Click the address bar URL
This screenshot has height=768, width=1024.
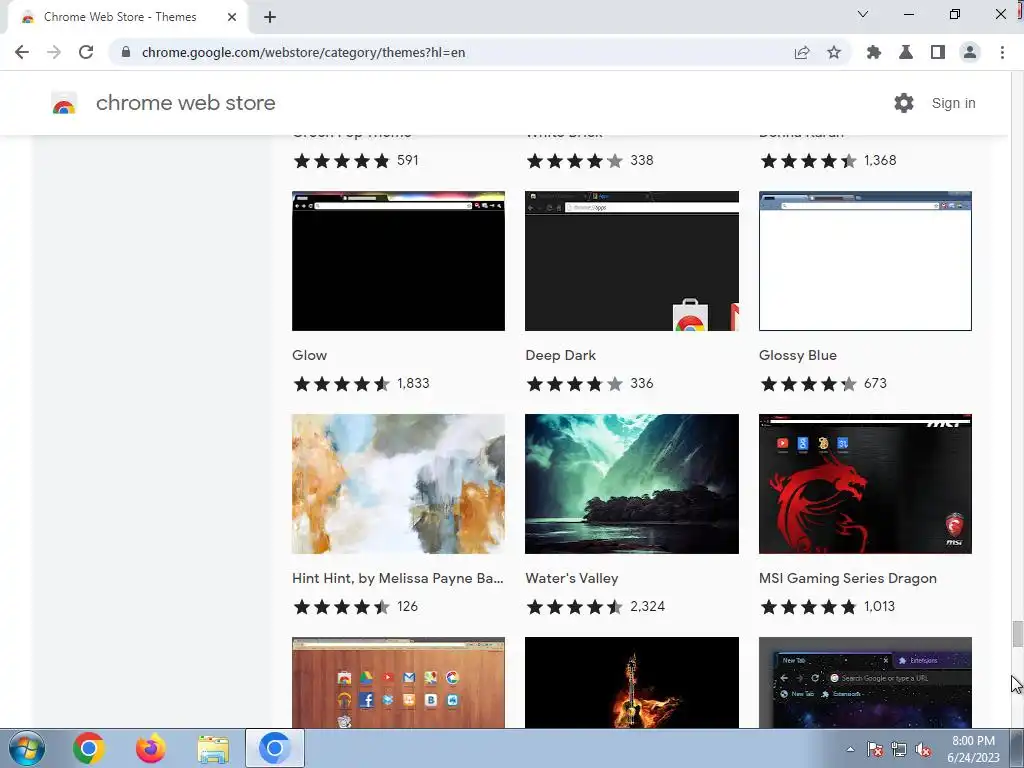pos(304,52)
